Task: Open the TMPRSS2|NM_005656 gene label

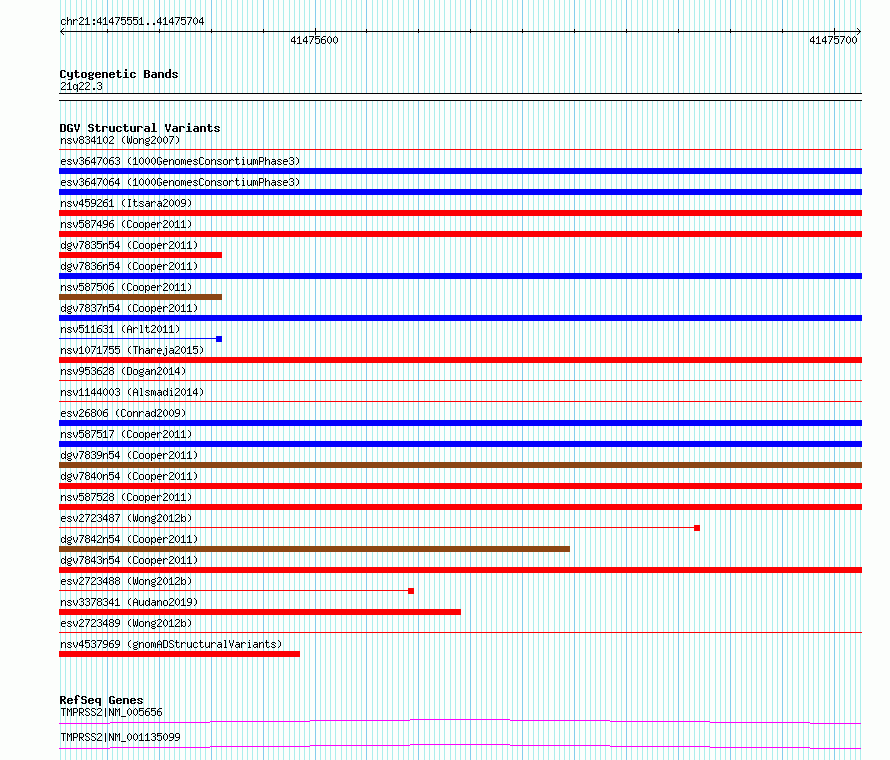Action: [111, 712]
